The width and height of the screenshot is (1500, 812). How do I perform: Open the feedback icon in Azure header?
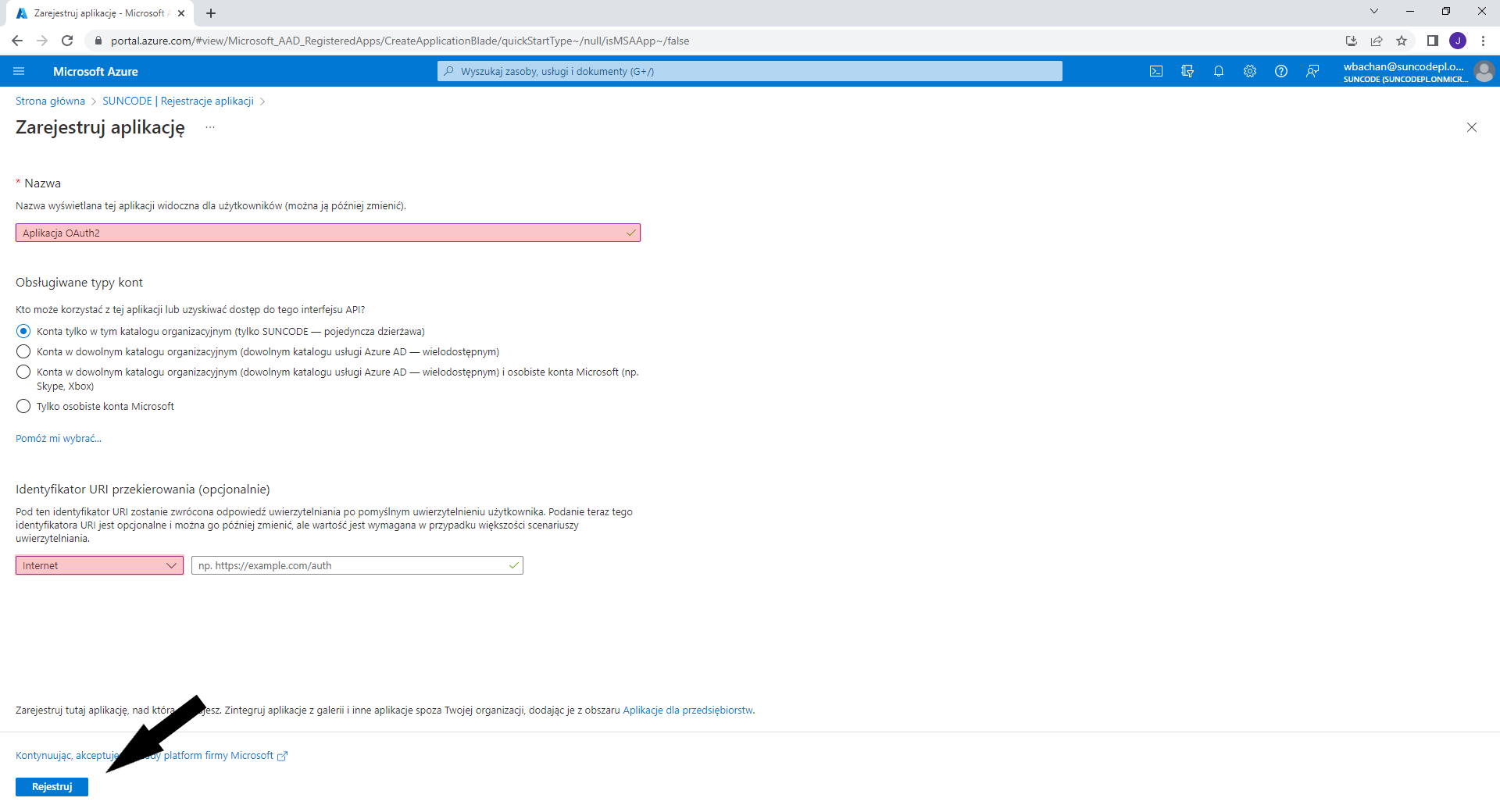tap(1312, 71)
